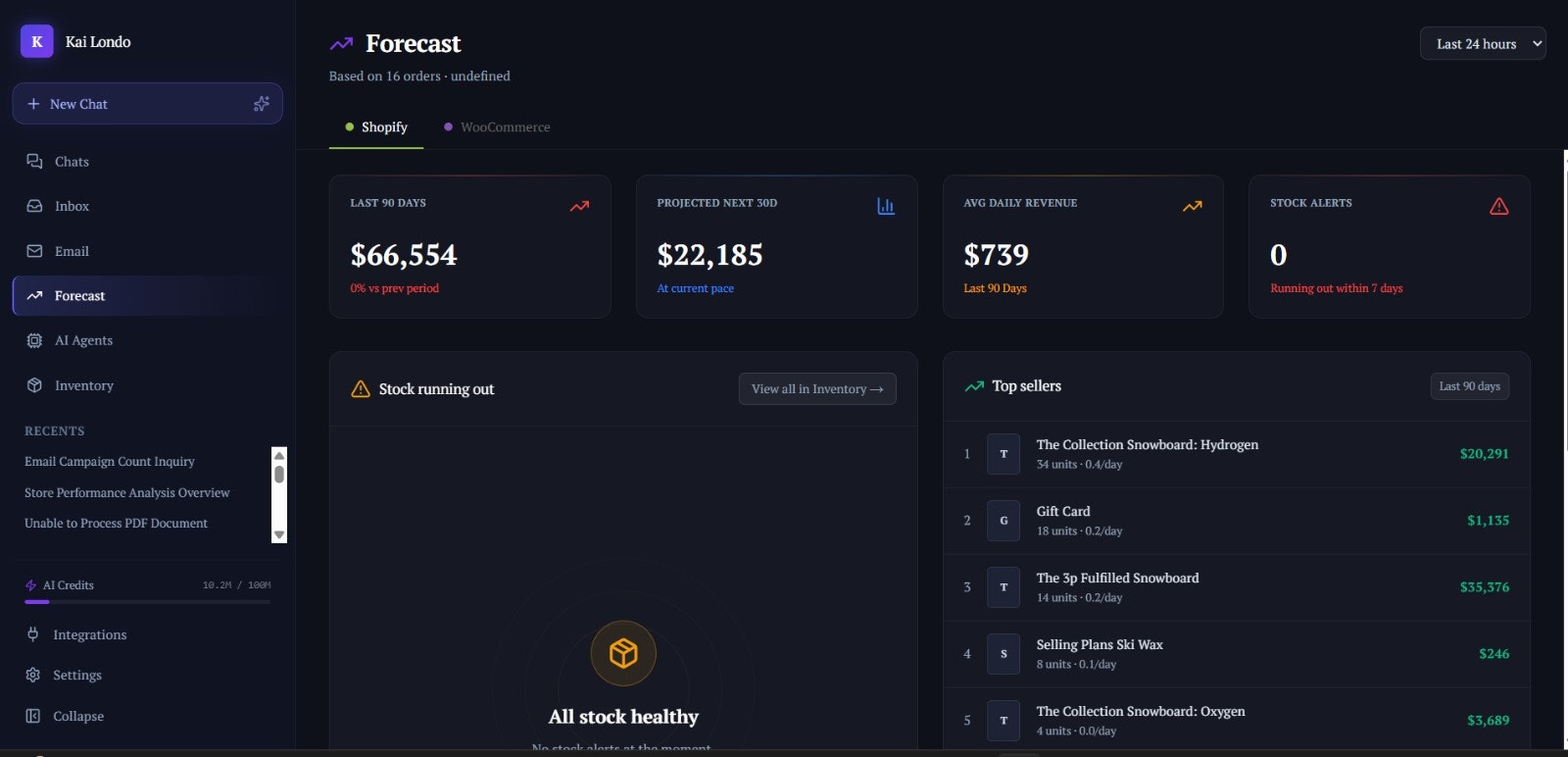Click the Settings gear icon
The height and width of the screenshot is (757, 1568).
click(x=32, y=675)
